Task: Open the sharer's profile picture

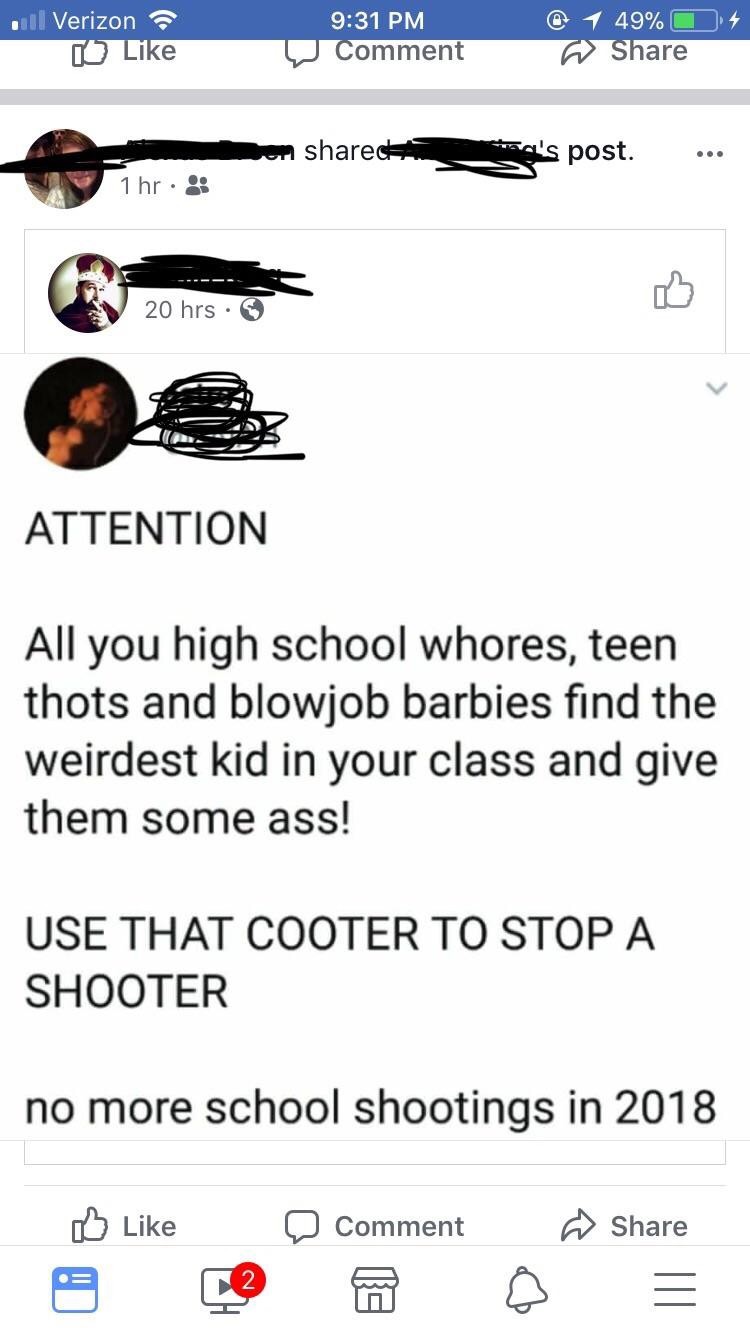Action: (63, 169)
